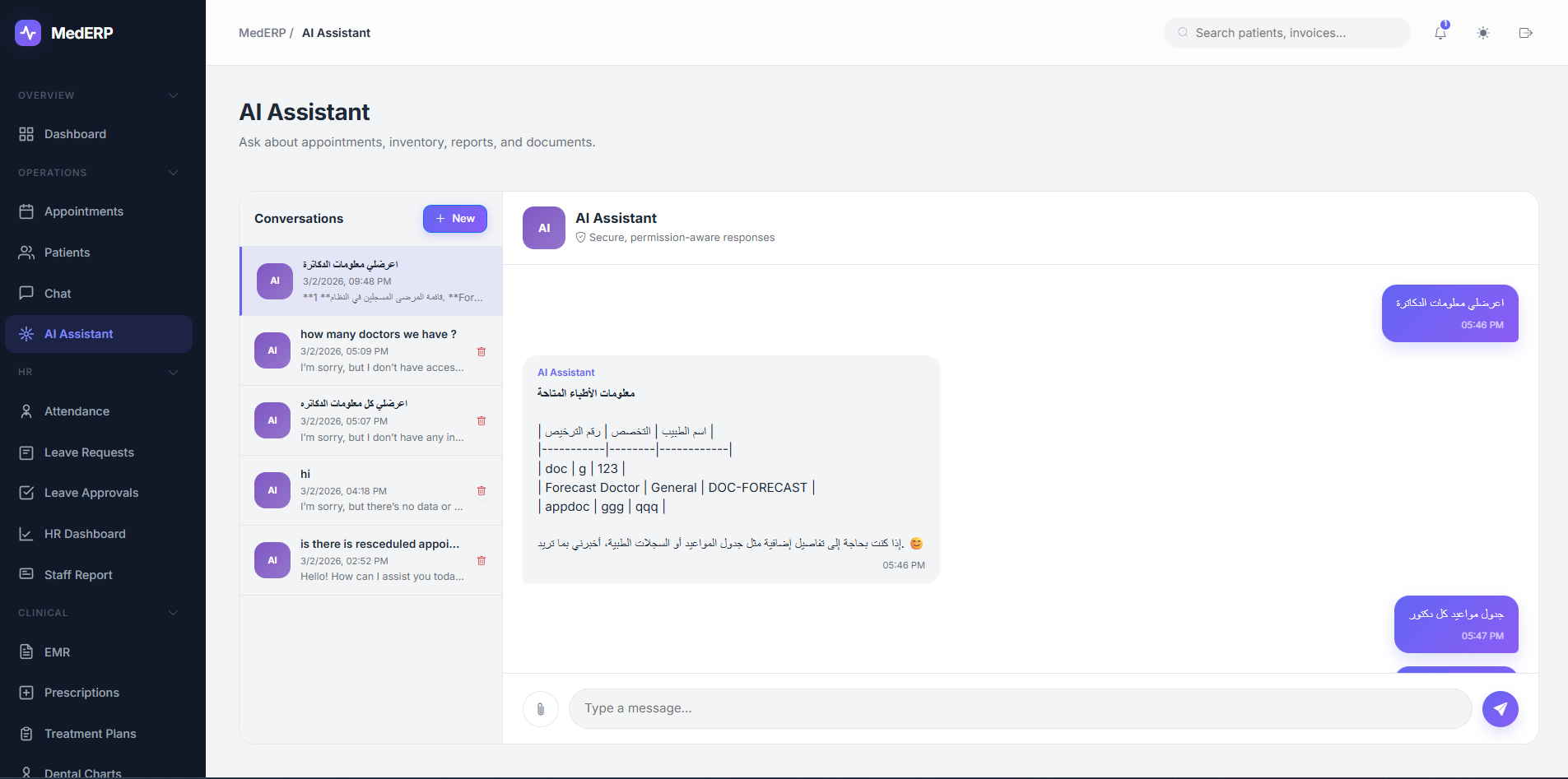Click the paperclip attachment icon

[541, 709]
